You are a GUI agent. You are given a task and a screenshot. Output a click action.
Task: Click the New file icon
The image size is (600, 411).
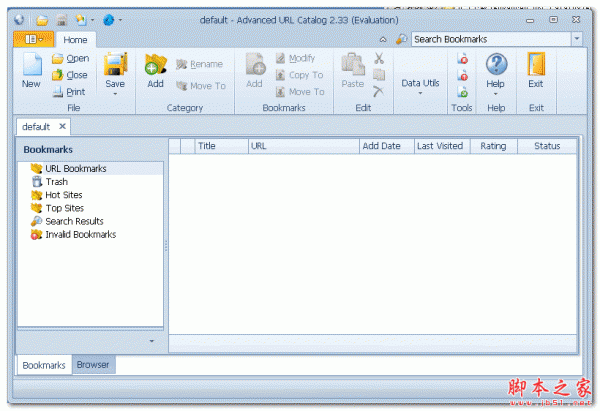point(32,65)
